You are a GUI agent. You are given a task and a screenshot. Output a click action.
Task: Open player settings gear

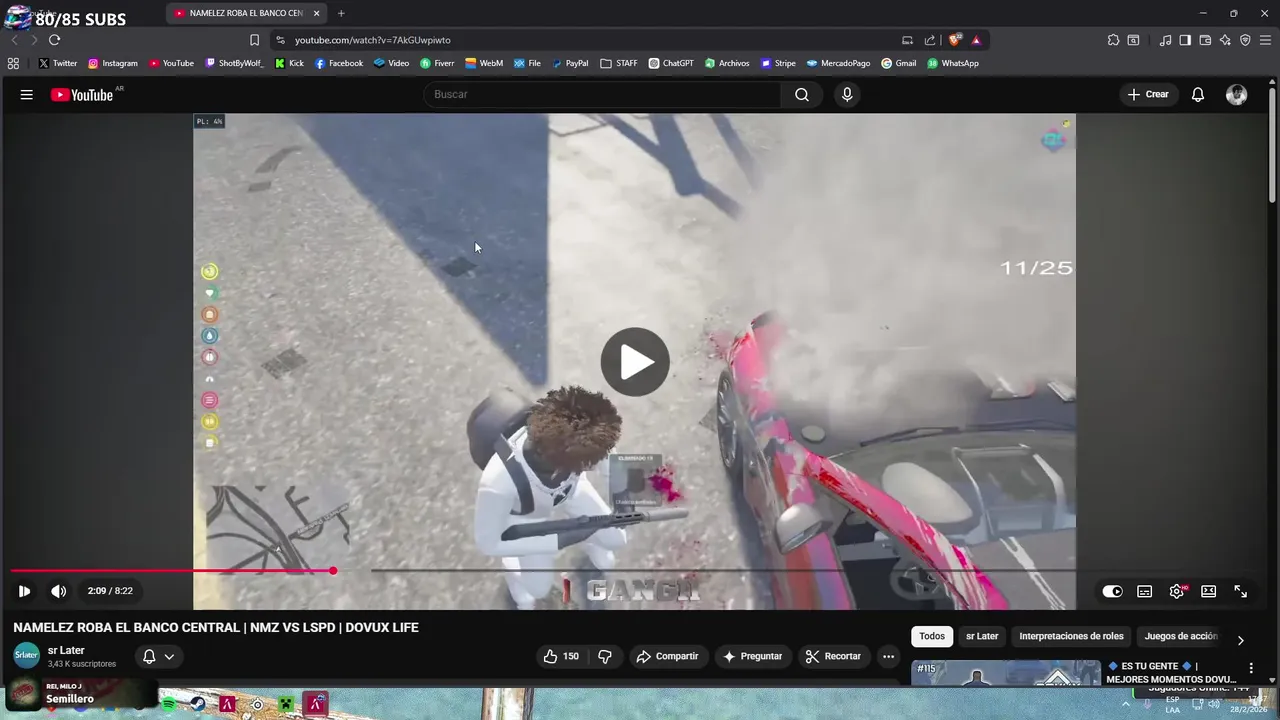[x=1177, y=591]
